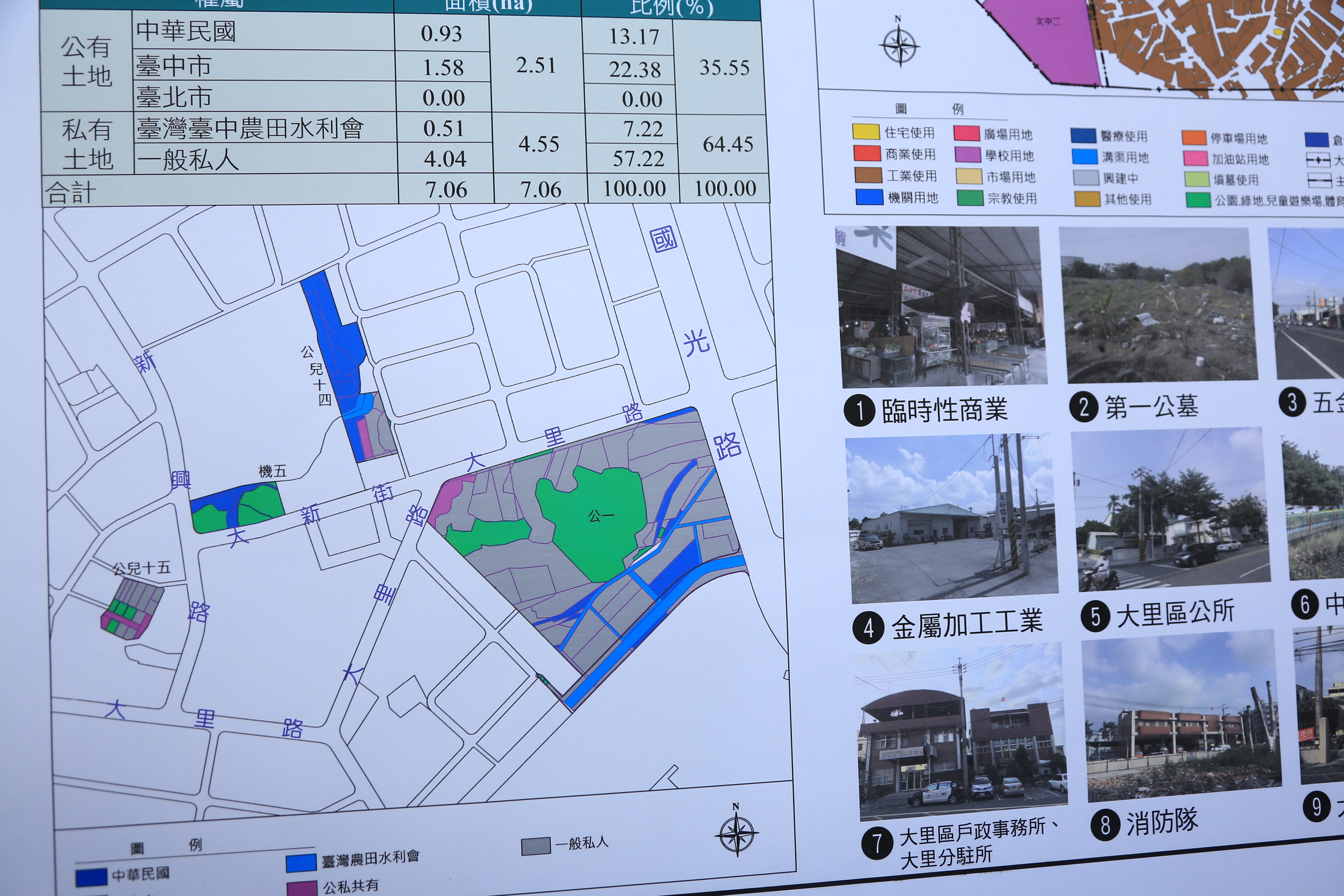This screenshot has width=1344, height=896.
Task: Select the purple 學校用地 legend swatch
Action: (x=968, y=155)
